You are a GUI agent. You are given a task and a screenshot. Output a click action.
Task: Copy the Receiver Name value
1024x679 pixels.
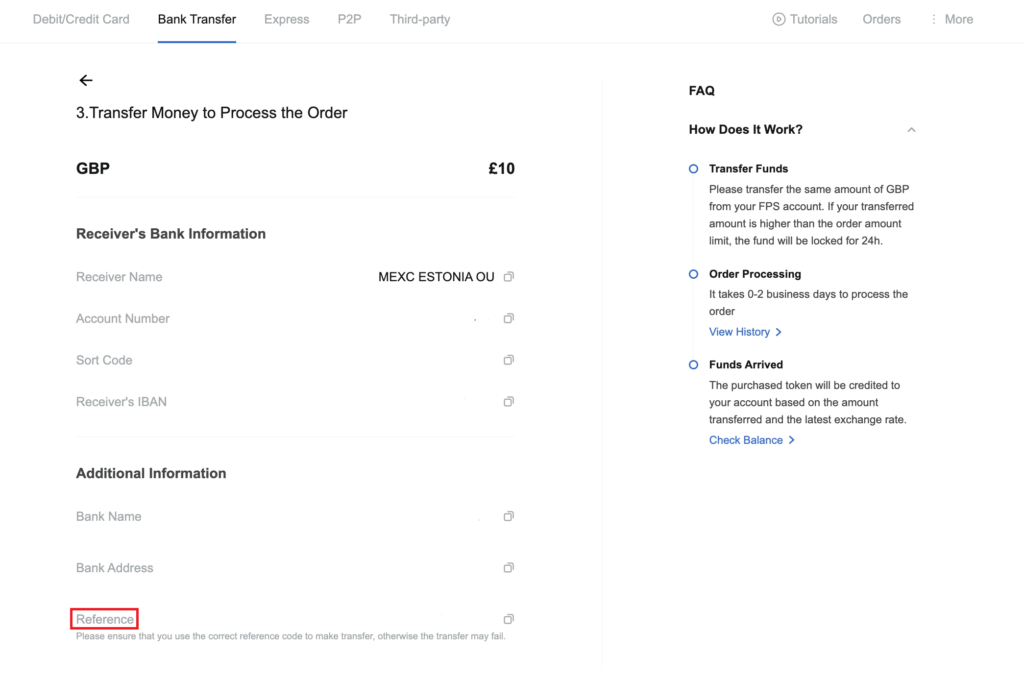(509, 277)
